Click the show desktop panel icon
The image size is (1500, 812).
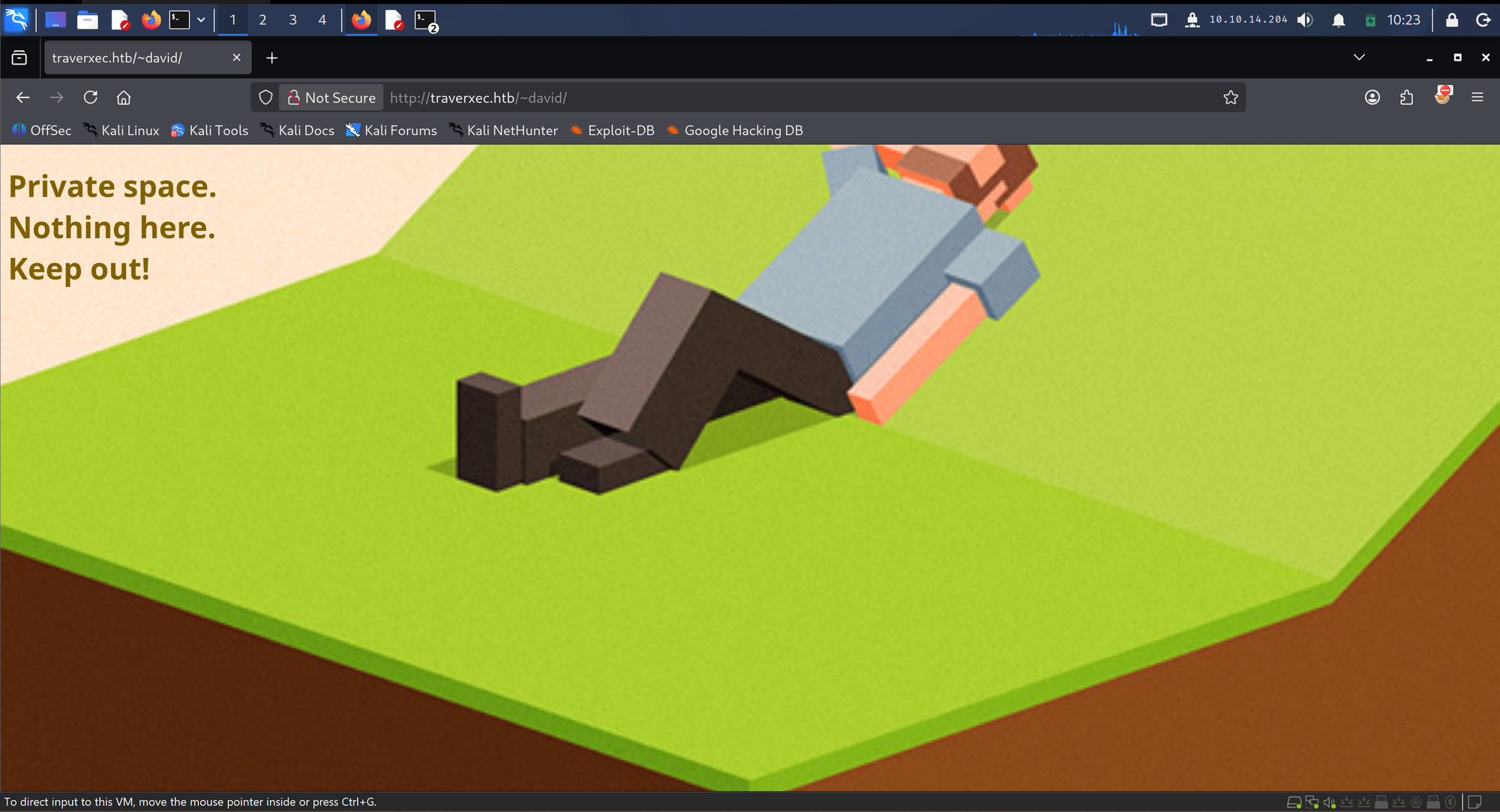(55, 20)
